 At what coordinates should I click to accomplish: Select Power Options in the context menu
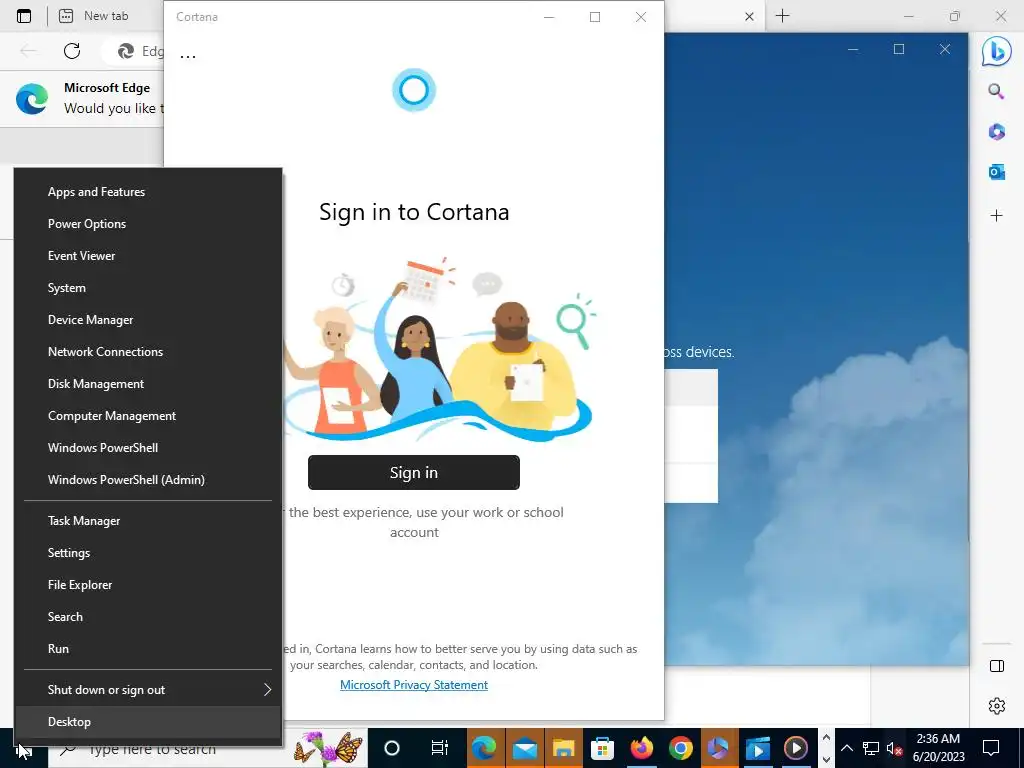point(149,224)
